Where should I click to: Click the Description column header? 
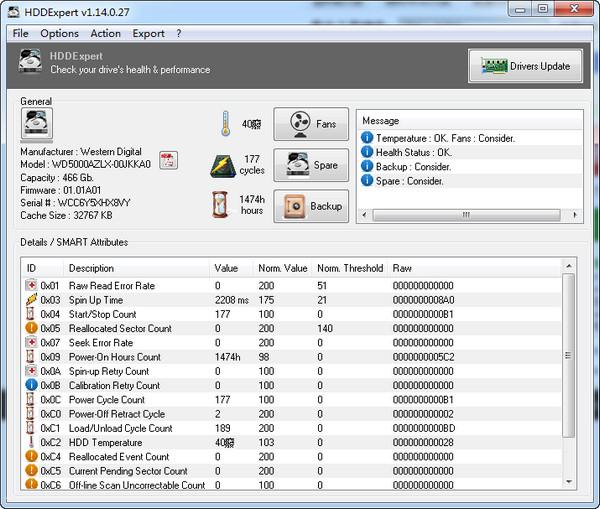pos(136,268)
